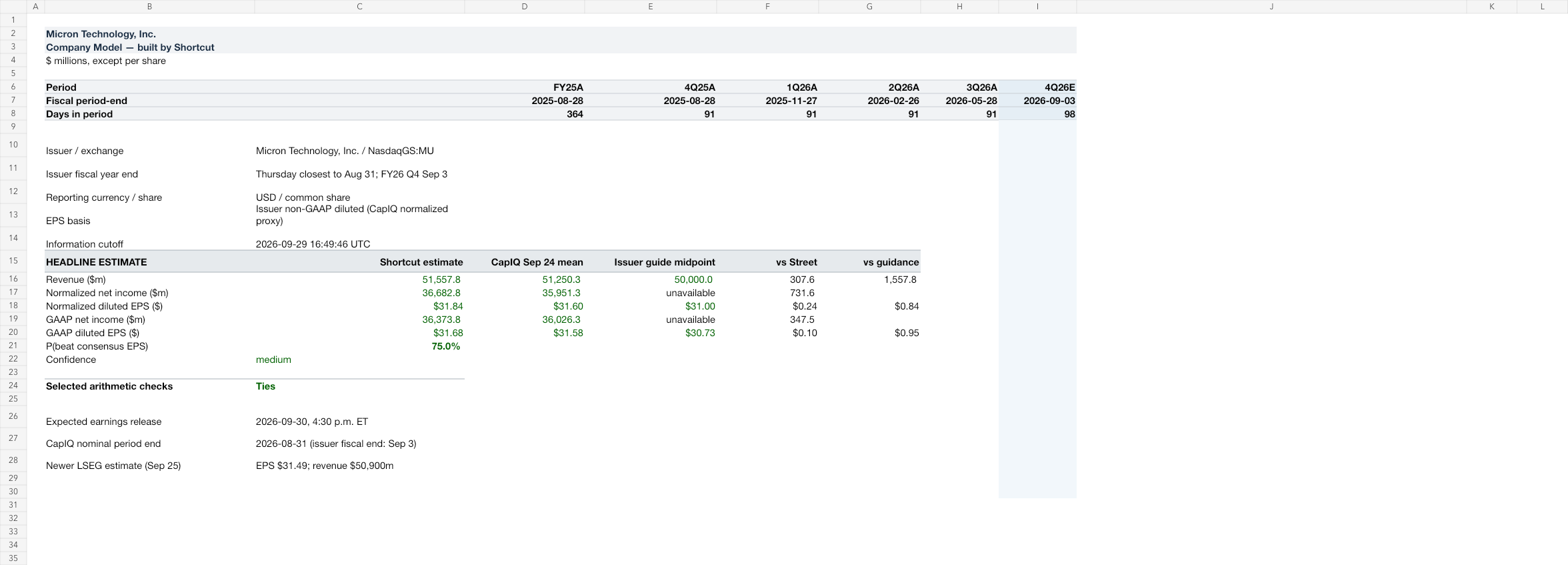Select the '4Q26E' period header cell

[x=1037, y=87]
